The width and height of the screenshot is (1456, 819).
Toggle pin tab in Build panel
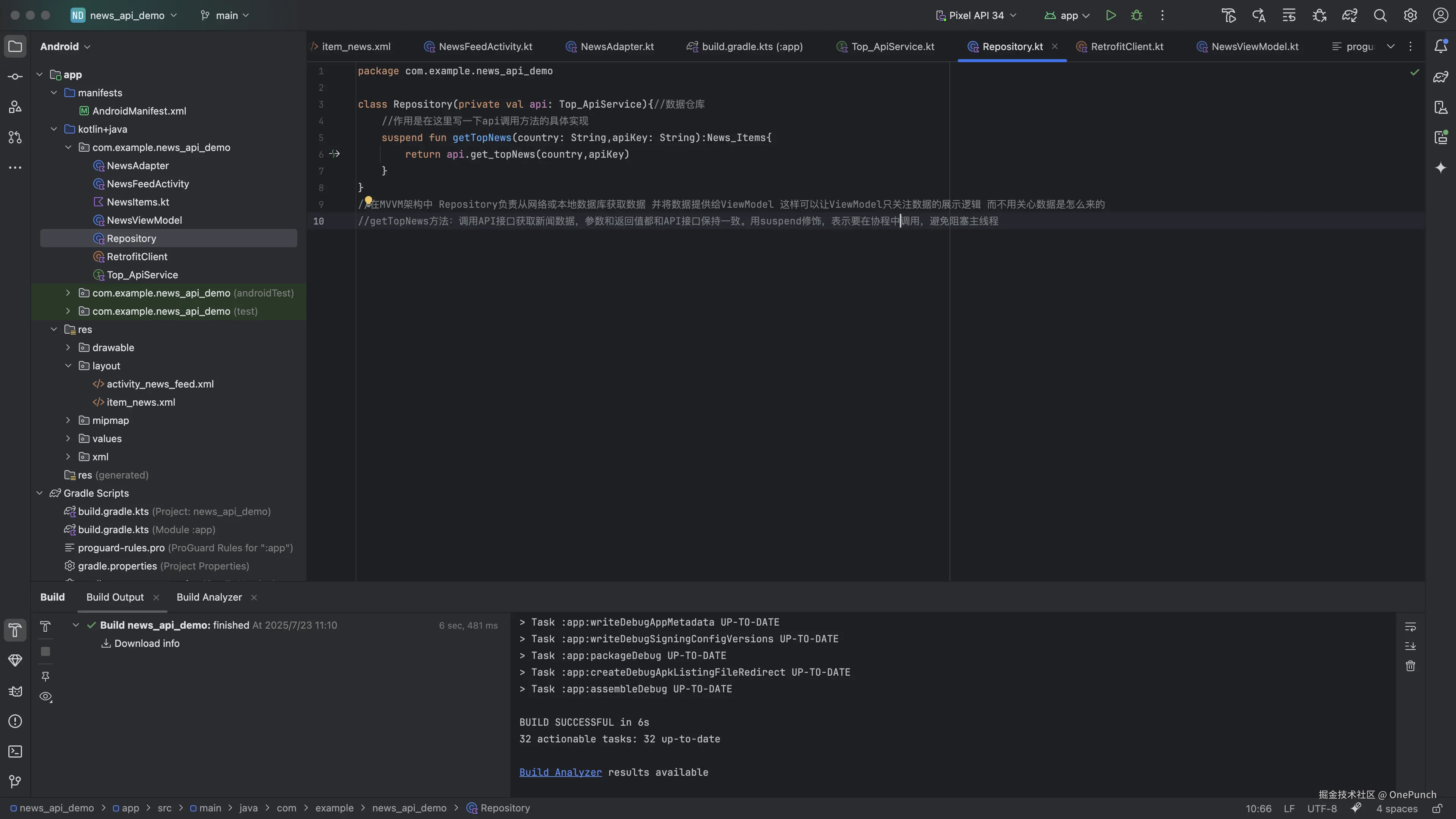(46, 676)
